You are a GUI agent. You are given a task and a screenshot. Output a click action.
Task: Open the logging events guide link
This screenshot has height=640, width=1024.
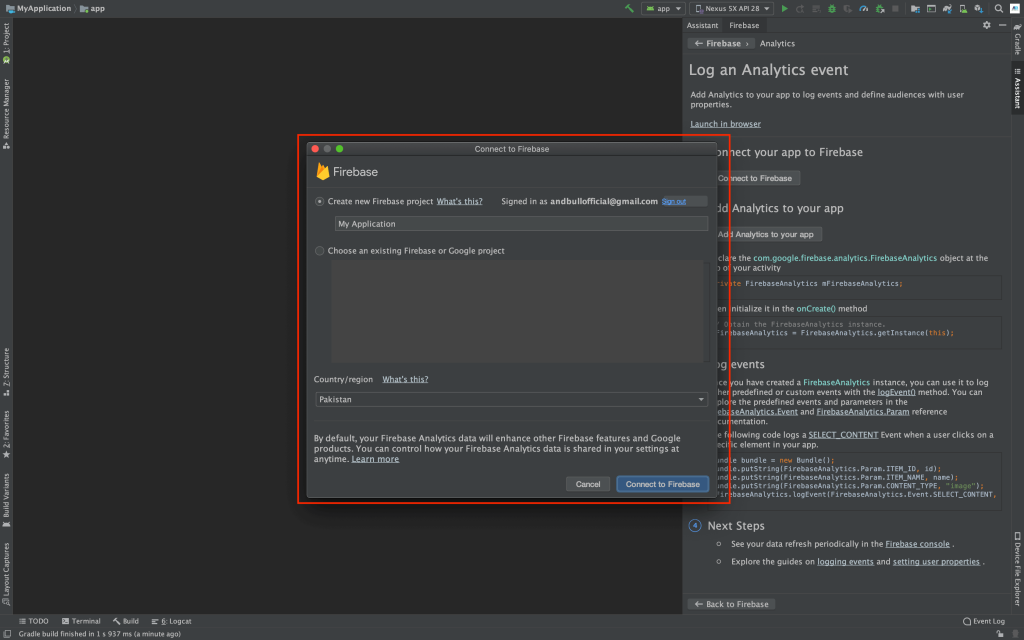pos(845,562)
